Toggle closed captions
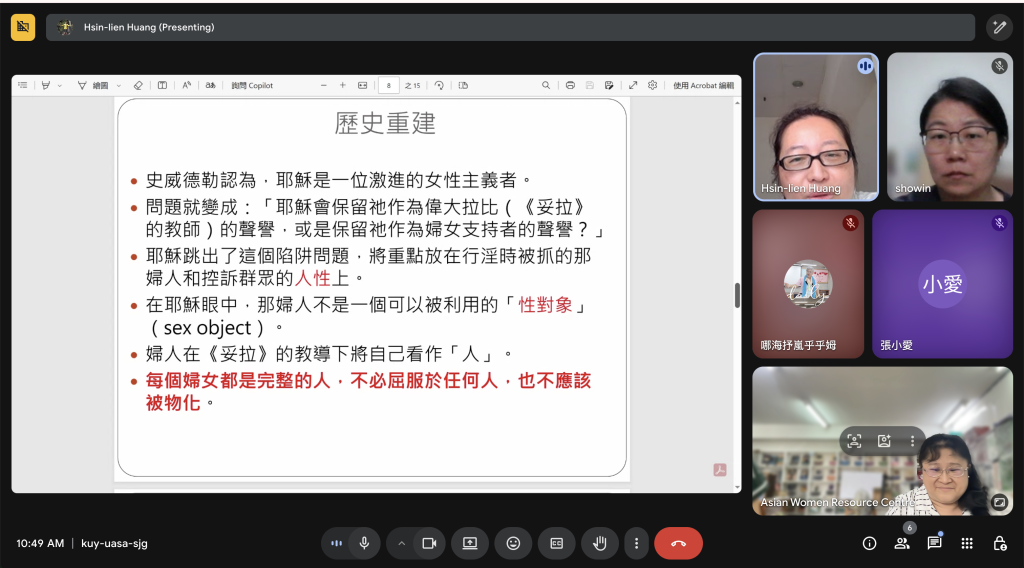 pyautogui.click(x=556, y=543)
